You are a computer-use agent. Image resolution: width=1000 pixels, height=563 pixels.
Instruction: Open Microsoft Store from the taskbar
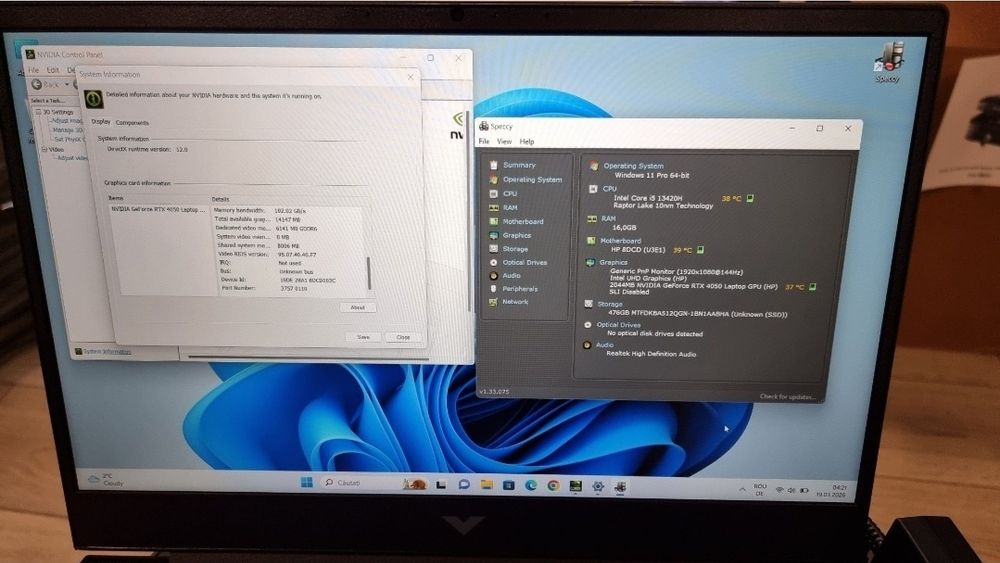point(508,485)
